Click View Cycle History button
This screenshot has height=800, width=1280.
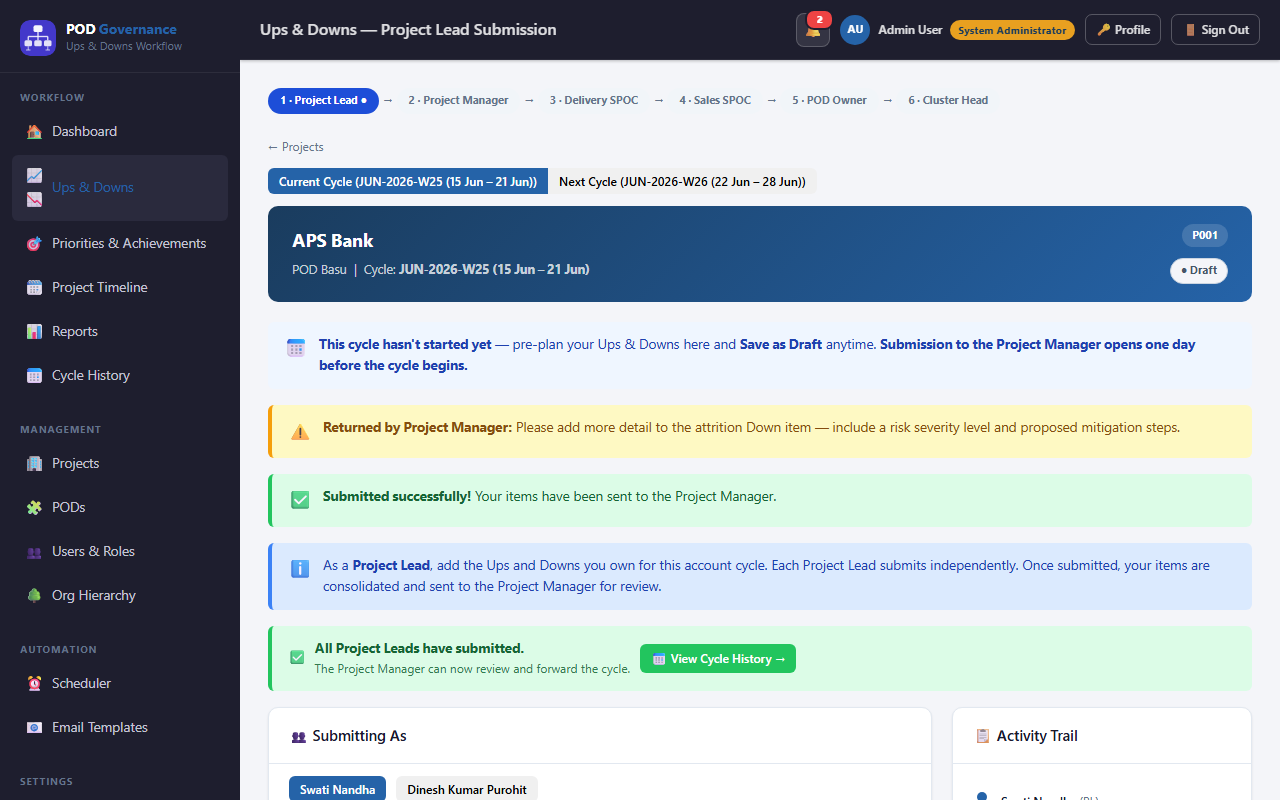(x=718, y=659)
